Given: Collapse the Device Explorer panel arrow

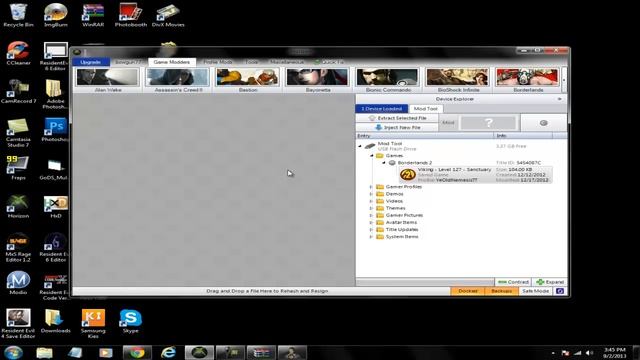Looking at the screenshot, I should tap(560, 99).
